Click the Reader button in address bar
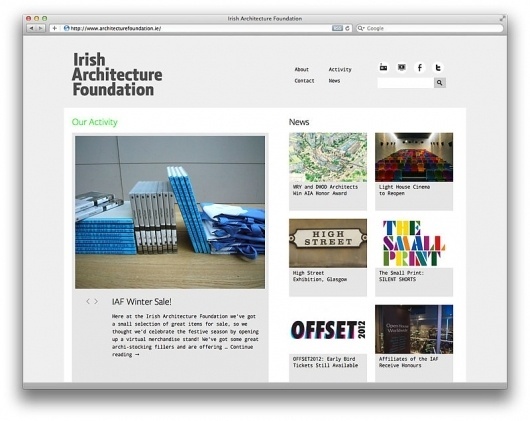The width and height of the screenshot is (530, 421). click(337, 28)
